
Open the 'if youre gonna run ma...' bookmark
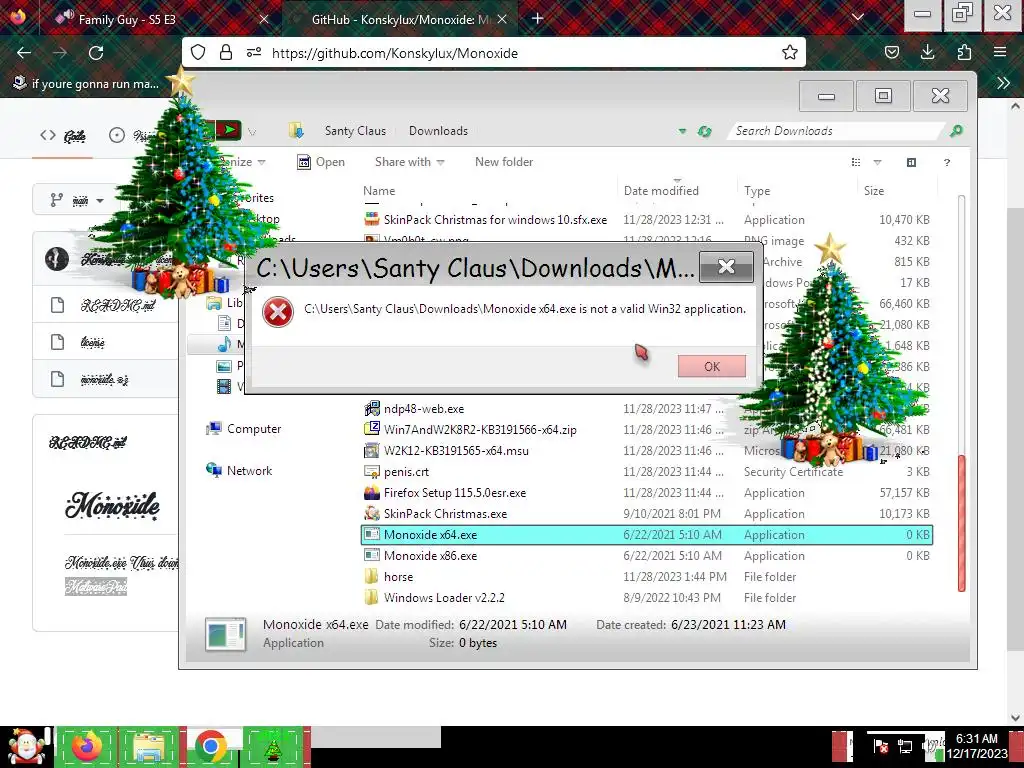pyautogui.click(x=86, y=84)
